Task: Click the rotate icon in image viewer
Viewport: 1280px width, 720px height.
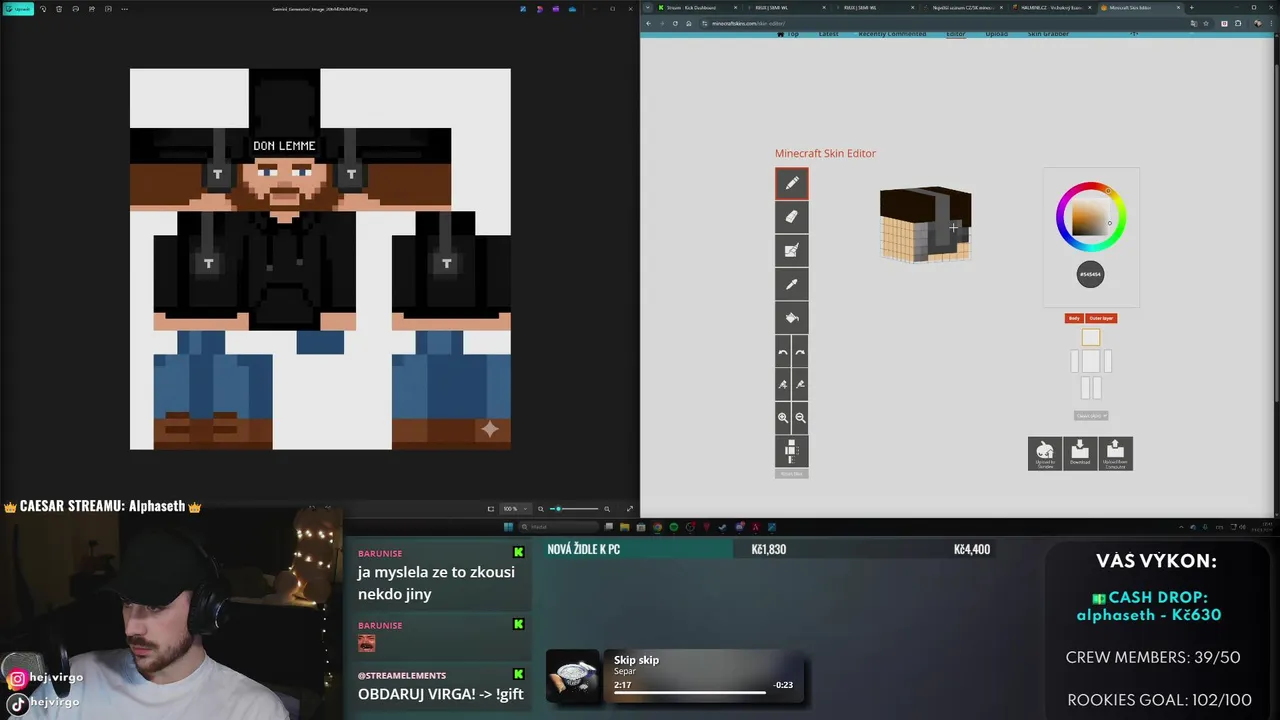Action: pos(43,9)
